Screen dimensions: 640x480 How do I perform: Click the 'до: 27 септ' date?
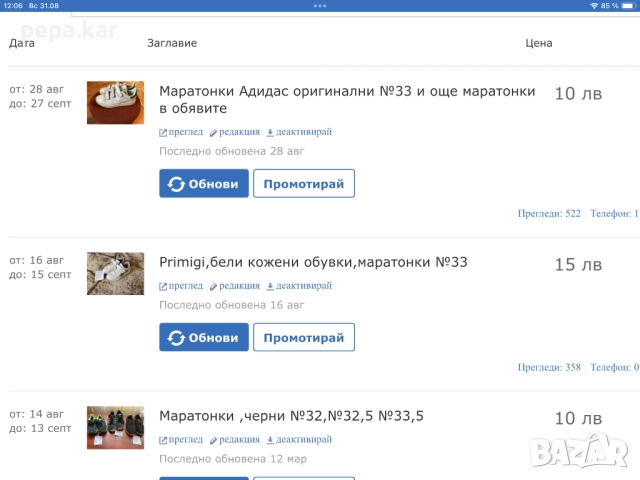pos(40,103)
